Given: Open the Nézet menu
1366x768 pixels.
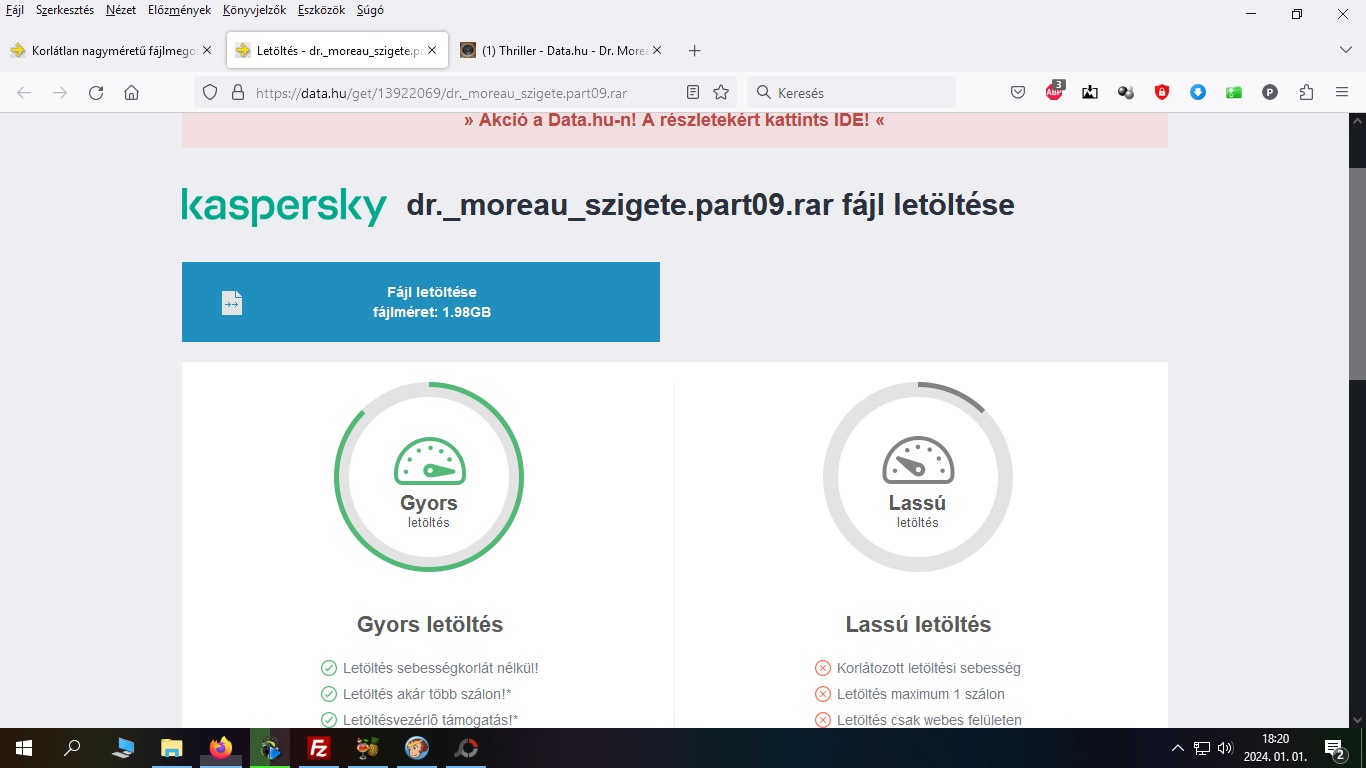Looking at the screenshot, I should click(x=121, y=10).
